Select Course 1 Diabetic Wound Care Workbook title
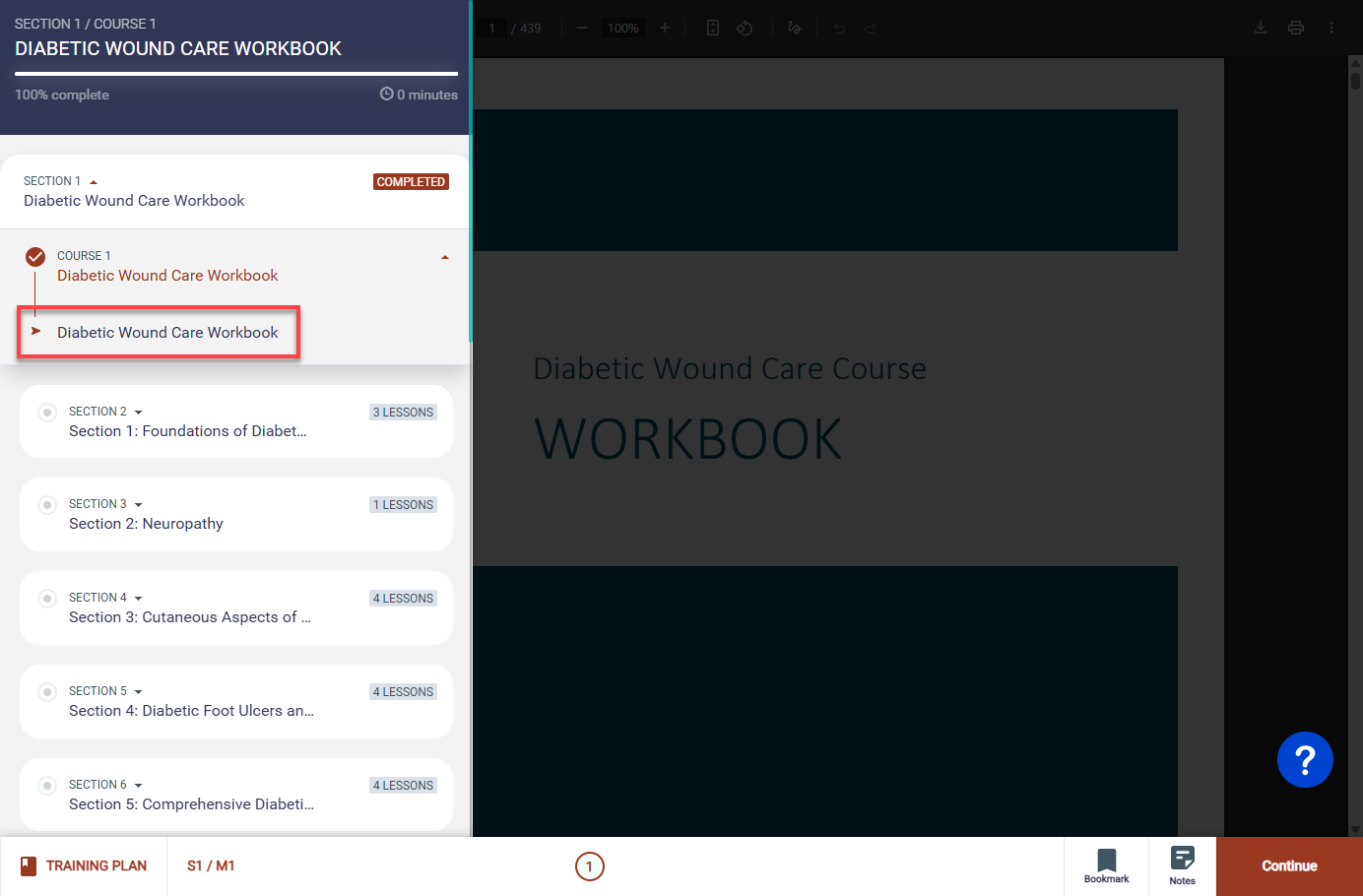 [167, 276]
